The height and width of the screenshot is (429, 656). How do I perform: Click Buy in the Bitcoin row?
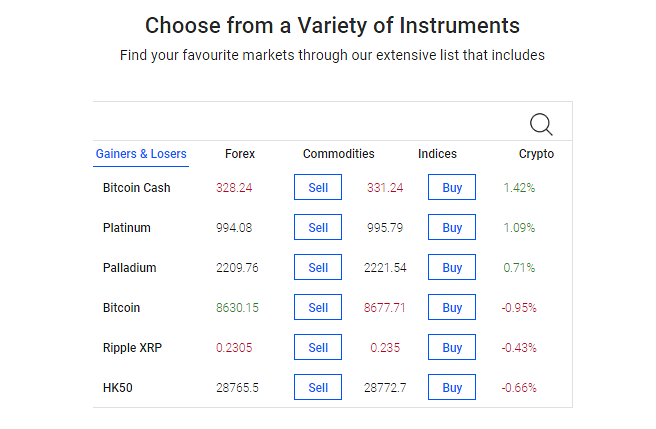452,307
